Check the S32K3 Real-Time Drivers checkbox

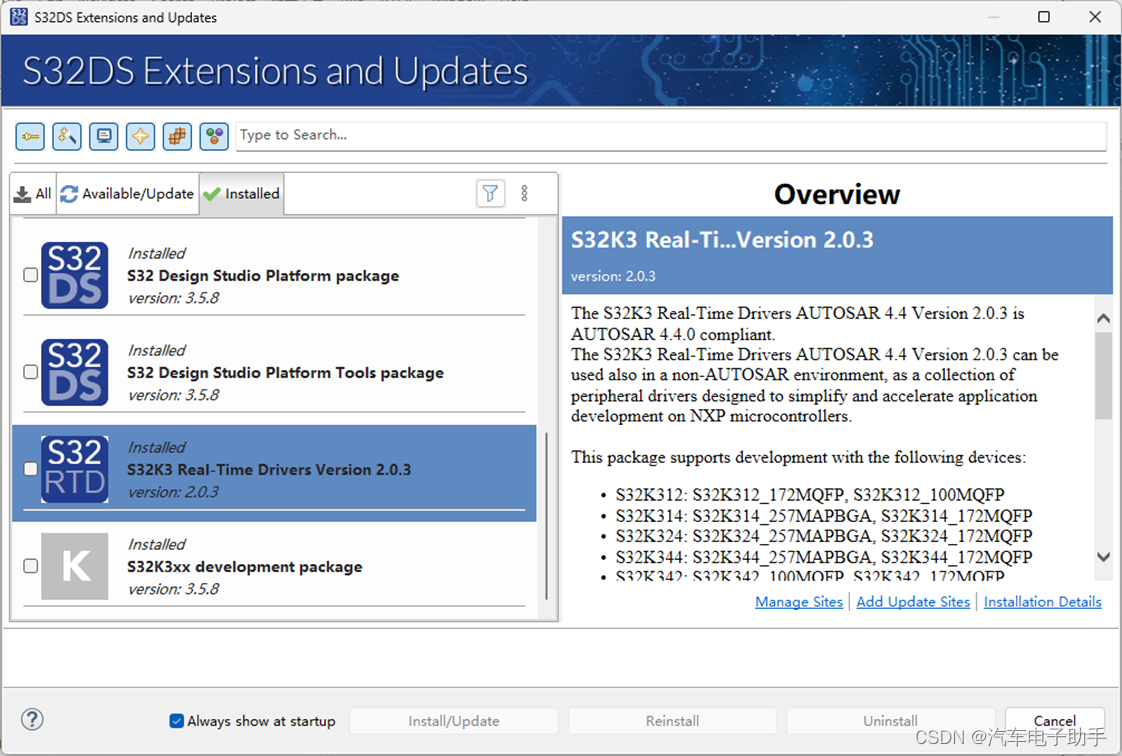[31, 469]
